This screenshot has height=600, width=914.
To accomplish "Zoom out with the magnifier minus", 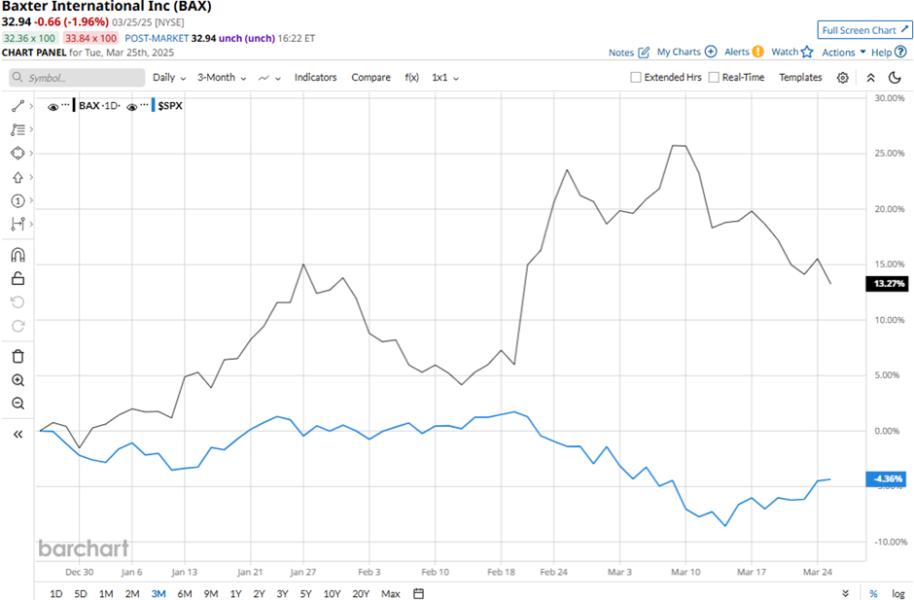I will [17, 403].
